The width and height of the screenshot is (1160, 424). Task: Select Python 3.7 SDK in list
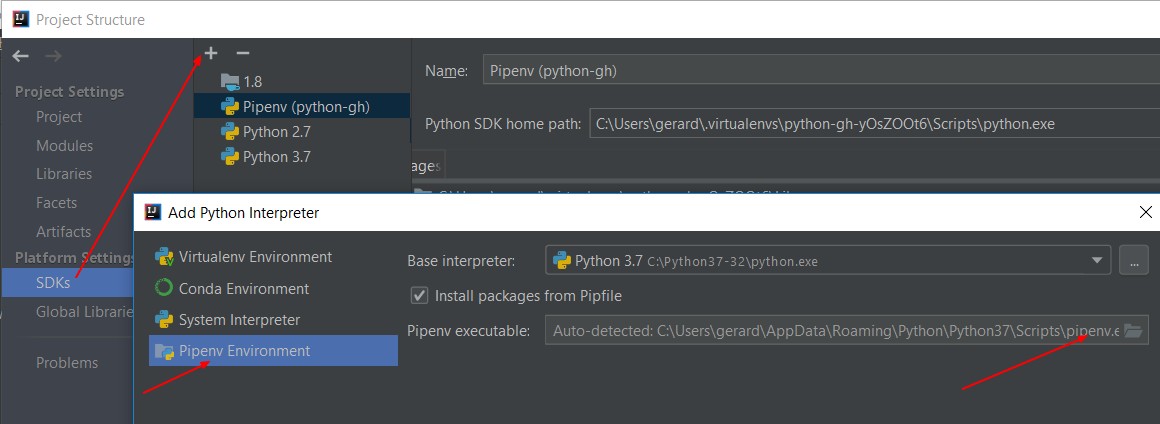point(276,157)
